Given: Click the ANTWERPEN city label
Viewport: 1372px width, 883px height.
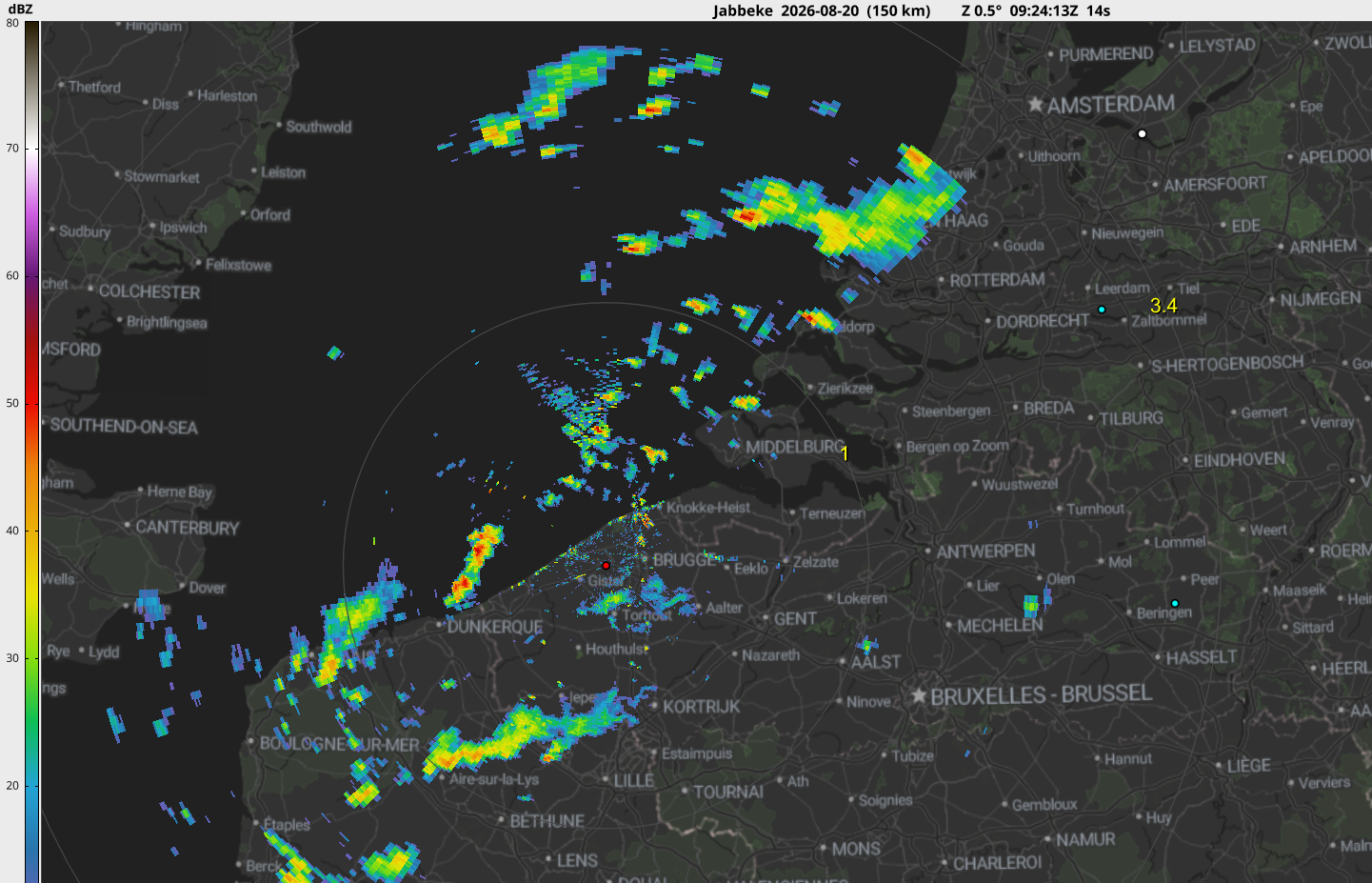Looking at the screenshot, I should pyautogui.click(x=985, y=552).
